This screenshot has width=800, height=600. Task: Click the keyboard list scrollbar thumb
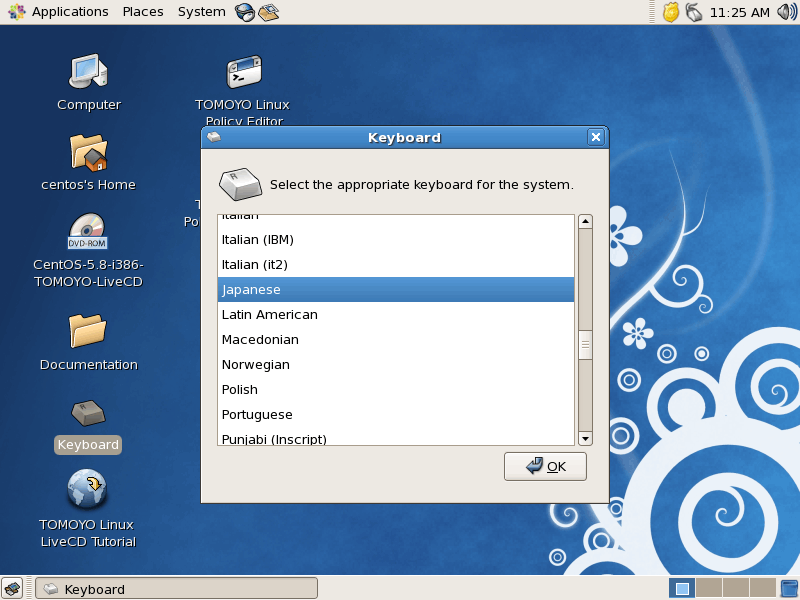tap(585, 345)
